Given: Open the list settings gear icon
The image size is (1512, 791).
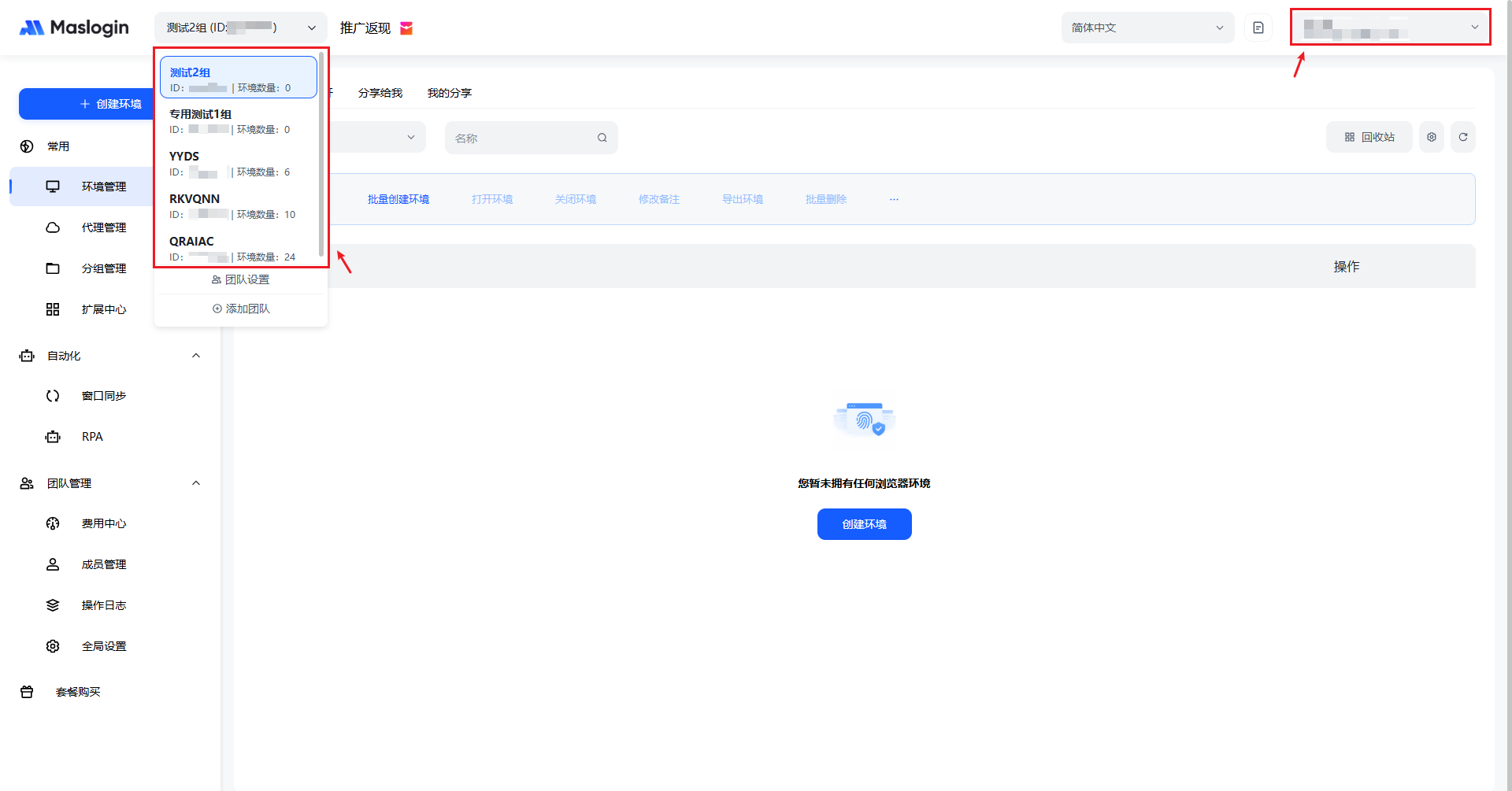Looking at the screenshot, I should (1431, 137).
